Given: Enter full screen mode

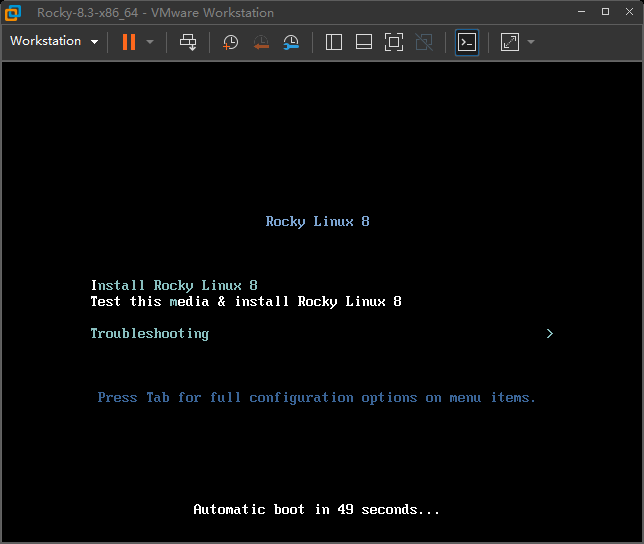Looking at the screenshot, I should click(394, 42).
